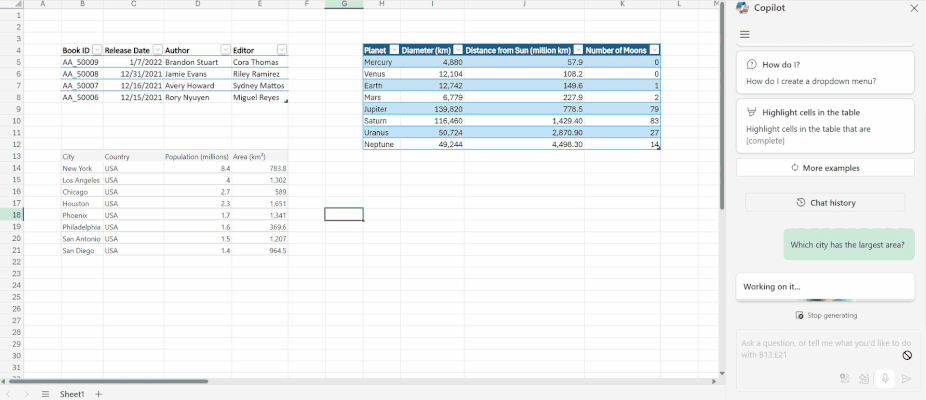Screen dimensions: 926x400
Task: Select the cell containing 'San Antonio'
Action: click(x=82, y=239)
